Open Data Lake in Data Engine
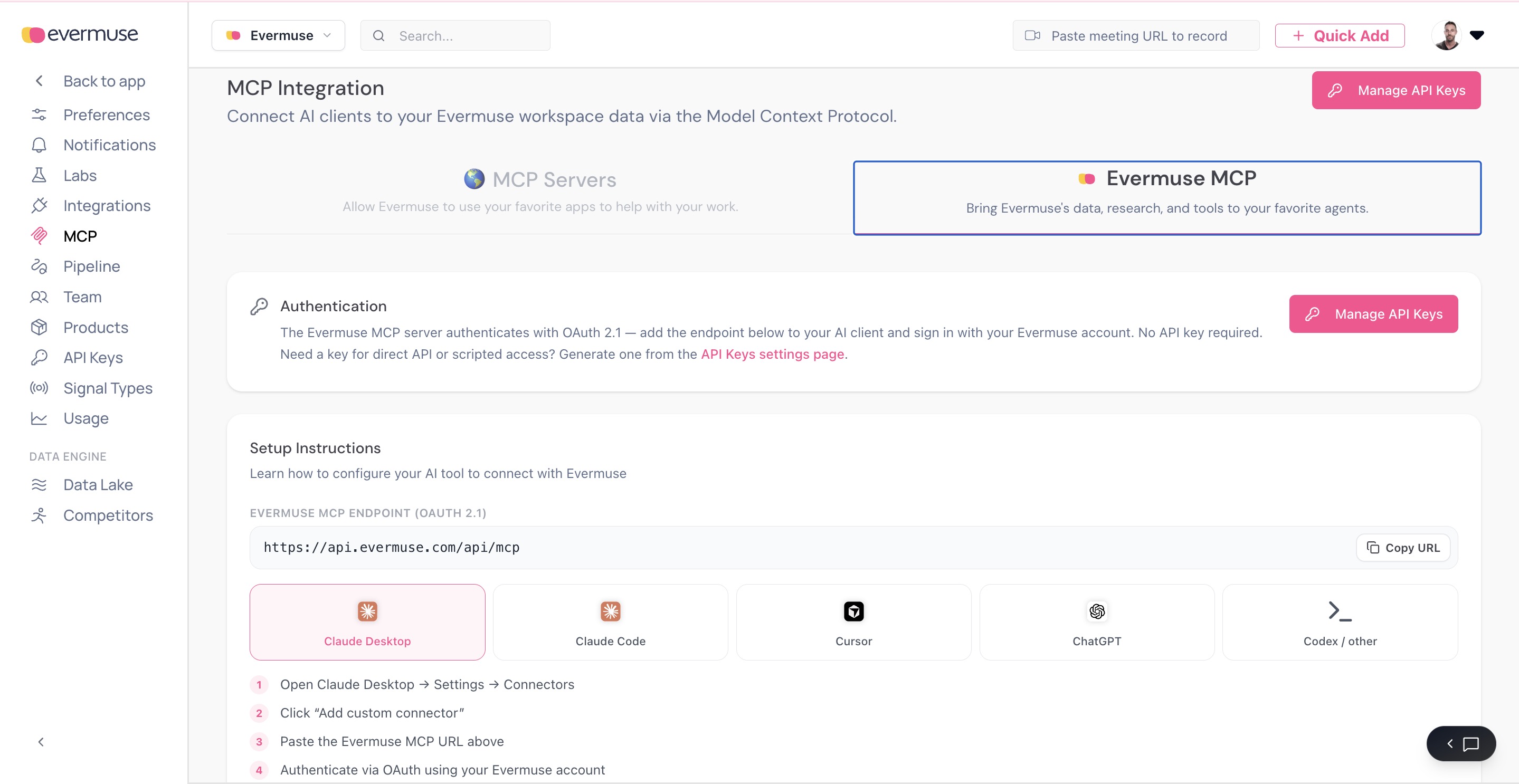Image resolution: width=1519 pixels, height=784 pixels. (x=98, y=484)
